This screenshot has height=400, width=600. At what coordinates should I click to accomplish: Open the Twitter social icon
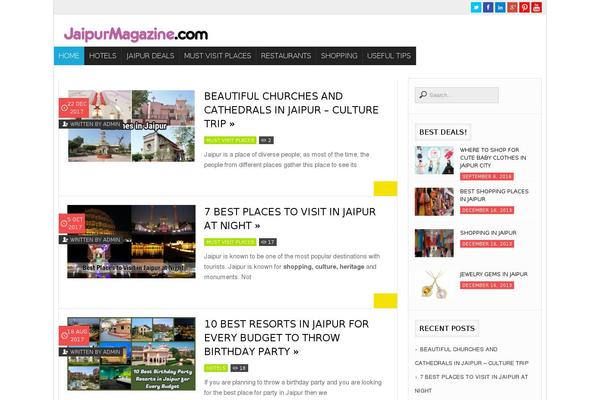(476, 7)
